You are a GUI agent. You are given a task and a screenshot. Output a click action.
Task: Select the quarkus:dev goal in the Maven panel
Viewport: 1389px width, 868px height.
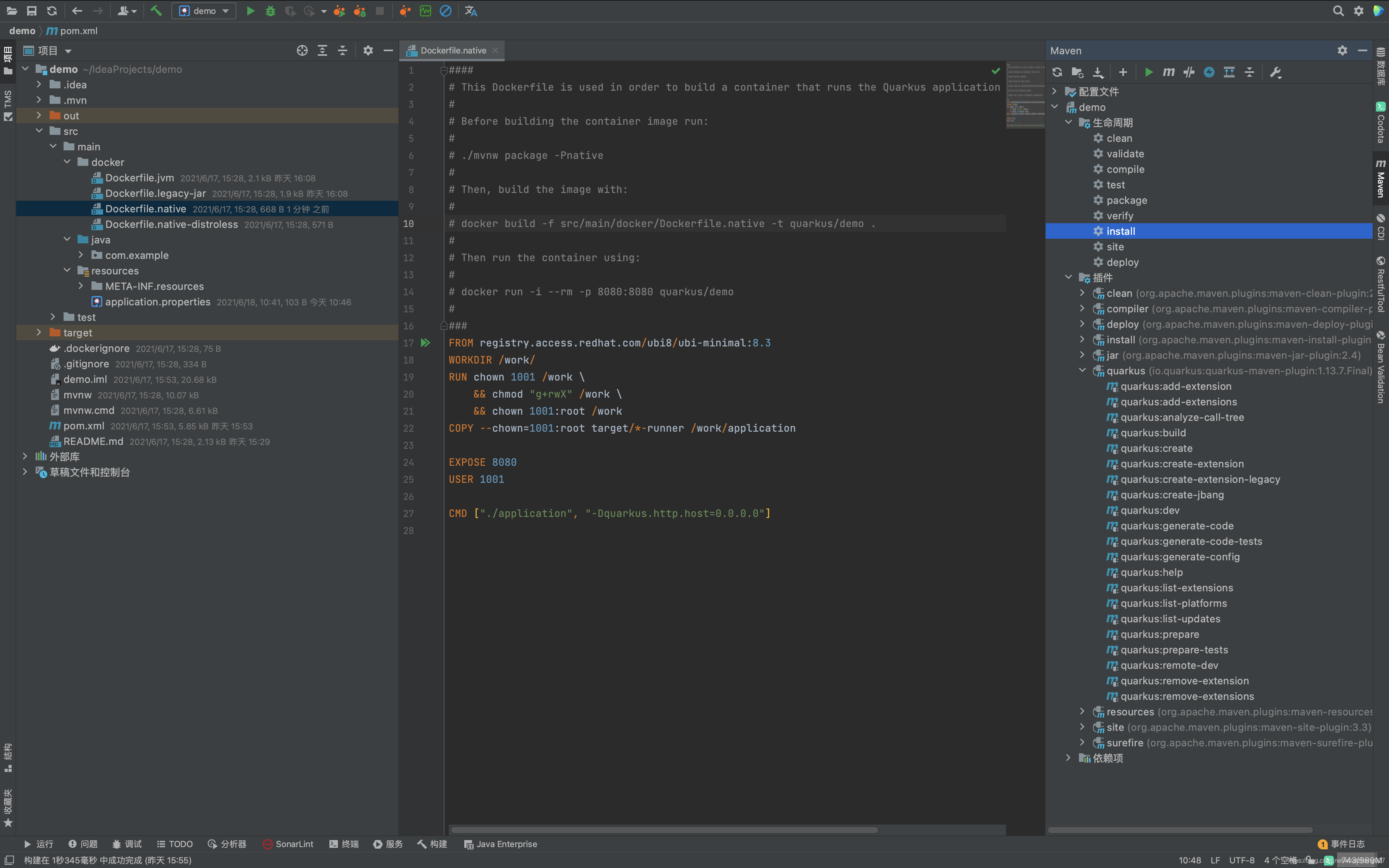pos(1149,510)
